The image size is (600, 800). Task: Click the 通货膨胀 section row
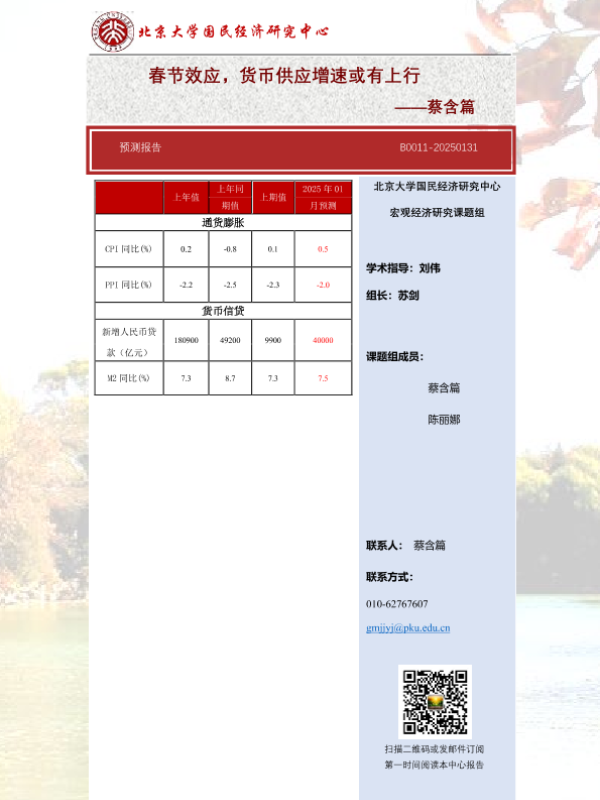pyautogui.click(x=223, y=223)
